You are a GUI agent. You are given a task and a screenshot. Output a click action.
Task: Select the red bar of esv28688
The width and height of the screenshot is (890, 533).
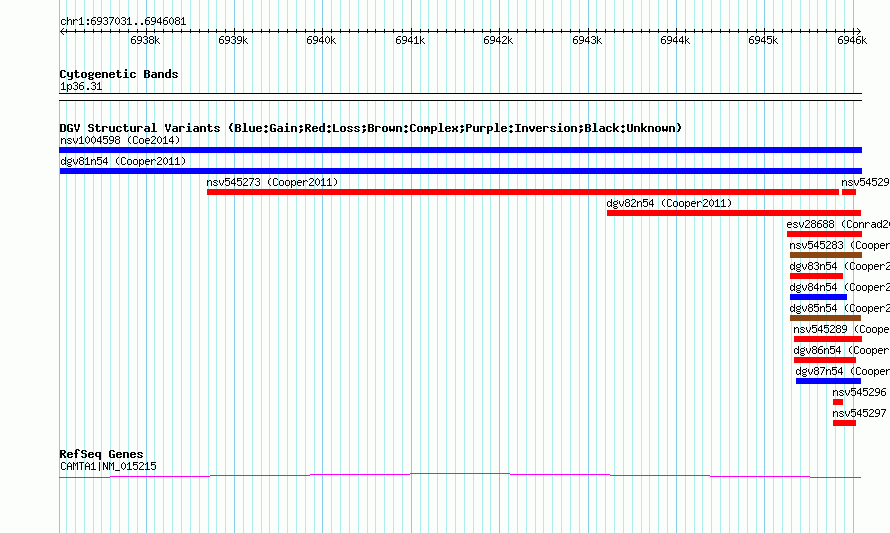click(824, 234)
